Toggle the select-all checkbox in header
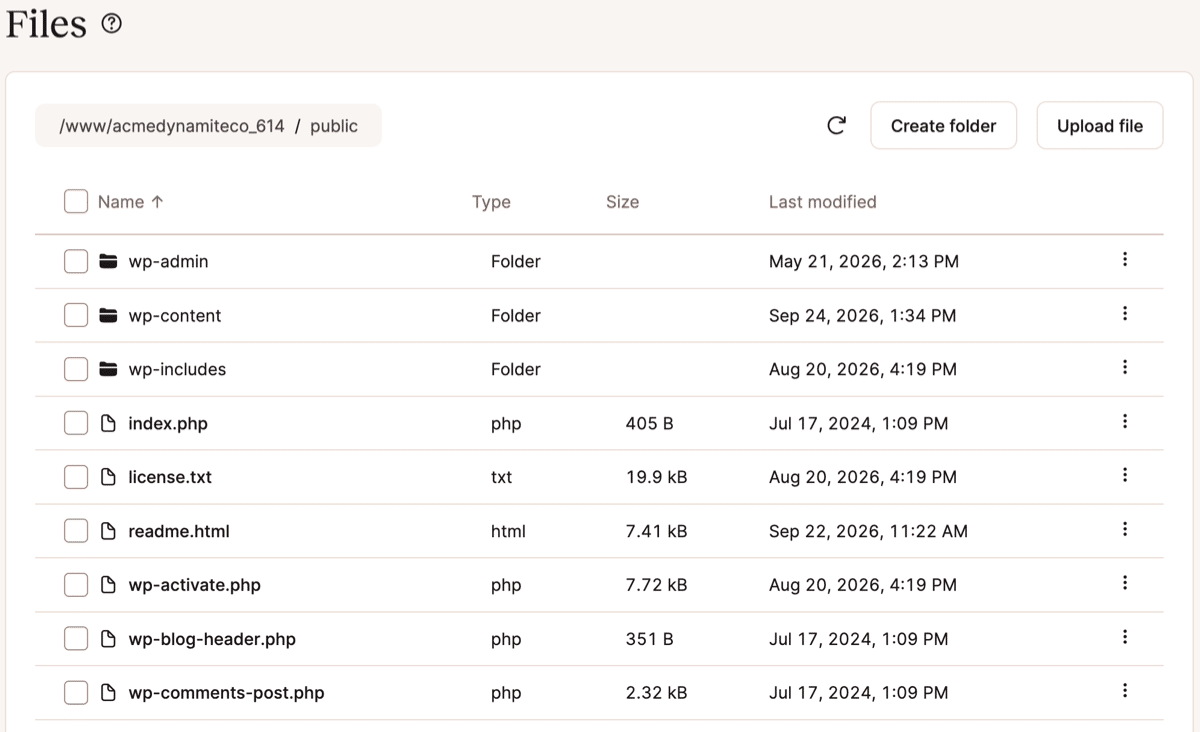Screen dimensions: 1200x732 click(76, 201)
